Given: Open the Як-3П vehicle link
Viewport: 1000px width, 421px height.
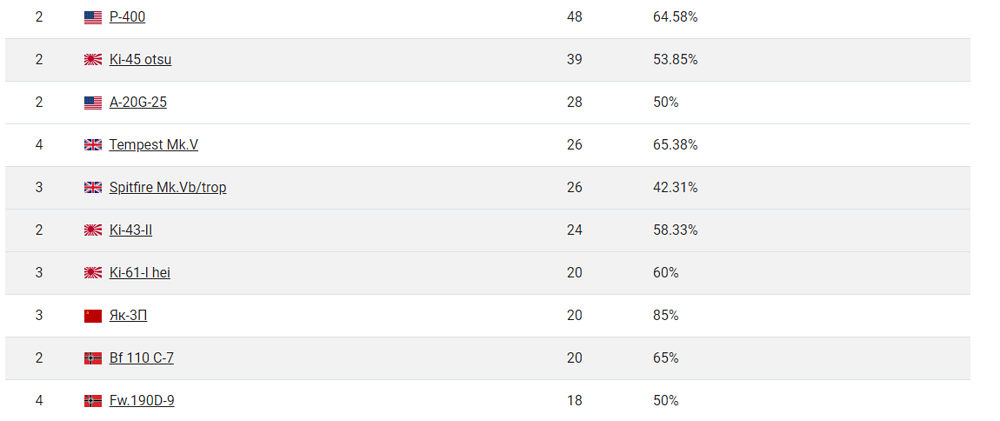Looking at the screenshot, I should (x=128, y=316).
